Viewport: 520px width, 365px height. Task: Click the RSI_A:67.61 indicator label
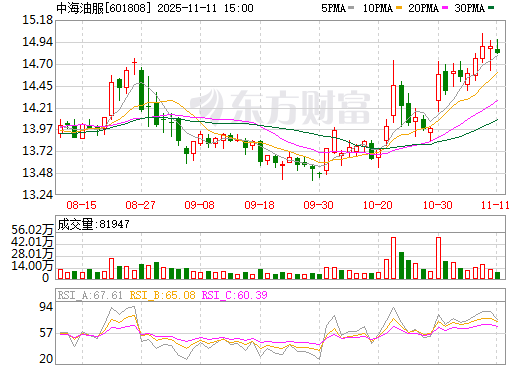pyautogui.click(x=90, y=295)
